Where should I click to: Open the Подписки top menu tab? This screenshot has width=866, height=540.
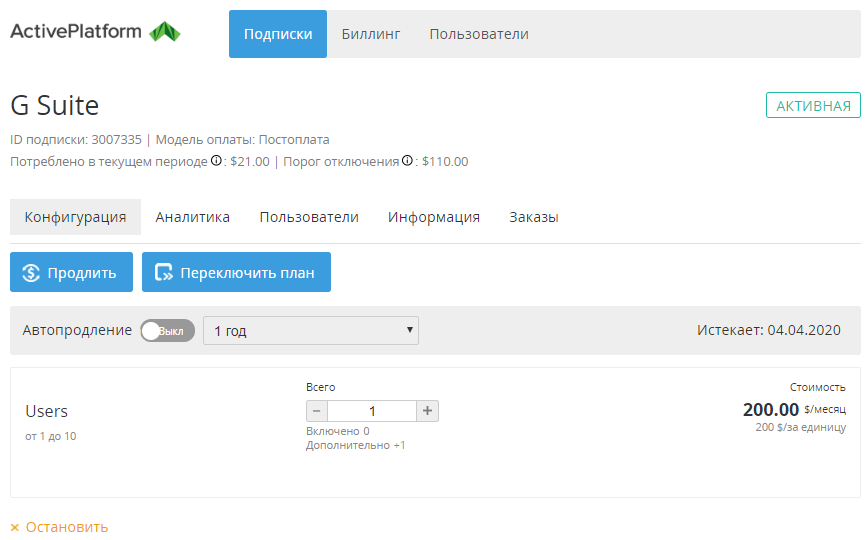click(x=278, y=34)
